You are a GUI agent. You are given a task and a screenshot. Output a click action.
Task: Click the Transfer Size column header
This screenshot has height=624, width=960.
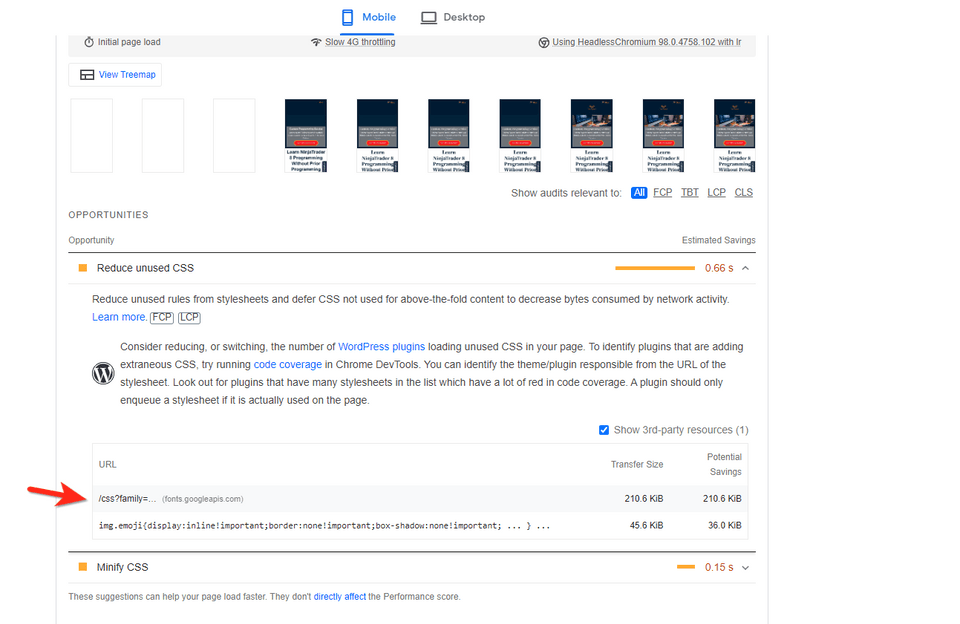637,464
